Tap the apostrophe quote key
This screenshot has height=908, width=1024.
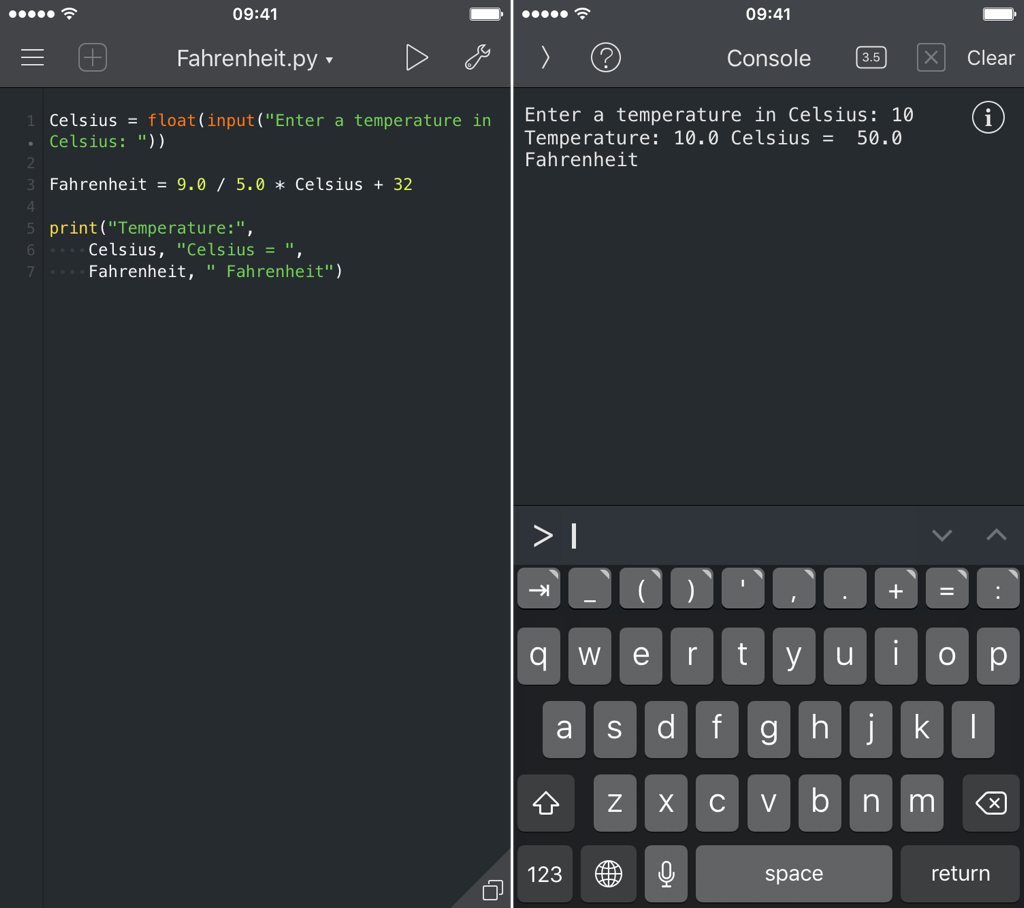pyautogui.click(x=743, y=589)
